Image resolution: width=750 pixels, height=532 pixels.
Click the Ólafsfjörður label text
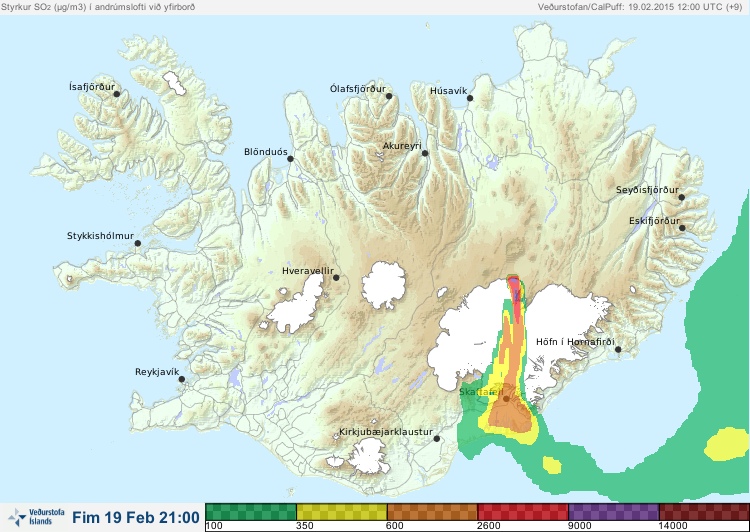(358, 89)
